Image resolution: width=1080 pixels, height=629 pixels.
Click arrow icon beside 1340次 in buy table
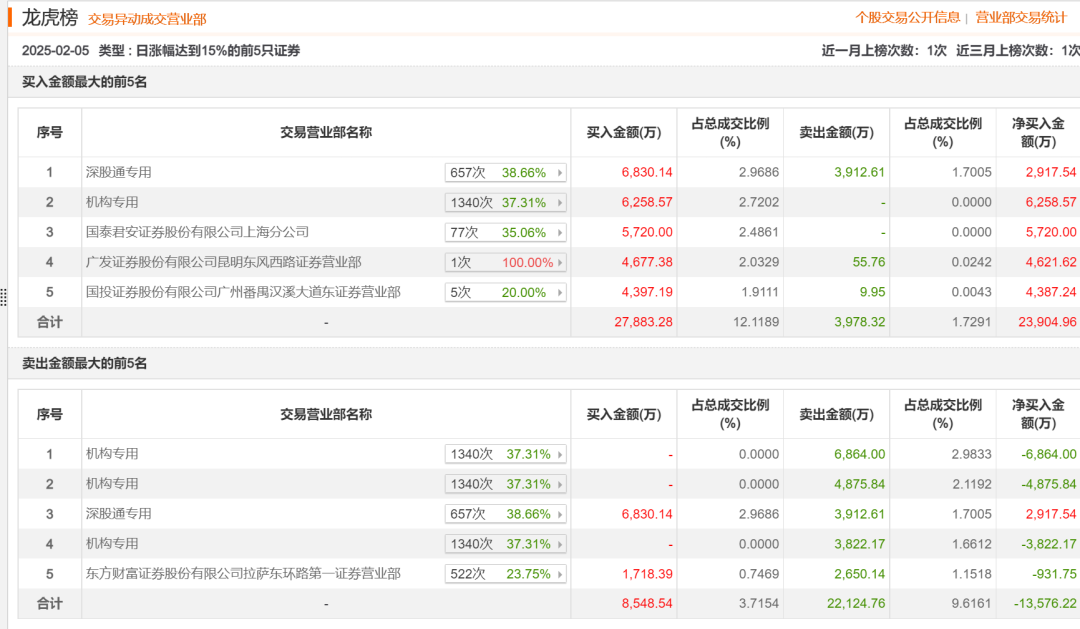click(x=560, y=203)
